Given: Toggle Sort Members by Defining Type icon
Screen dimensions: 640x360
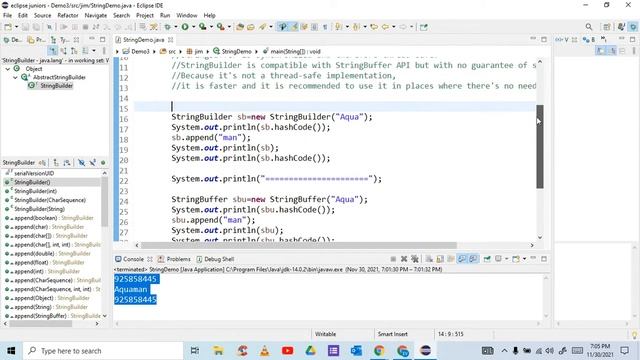Looking at the screenshot, I should click(67, 162).
